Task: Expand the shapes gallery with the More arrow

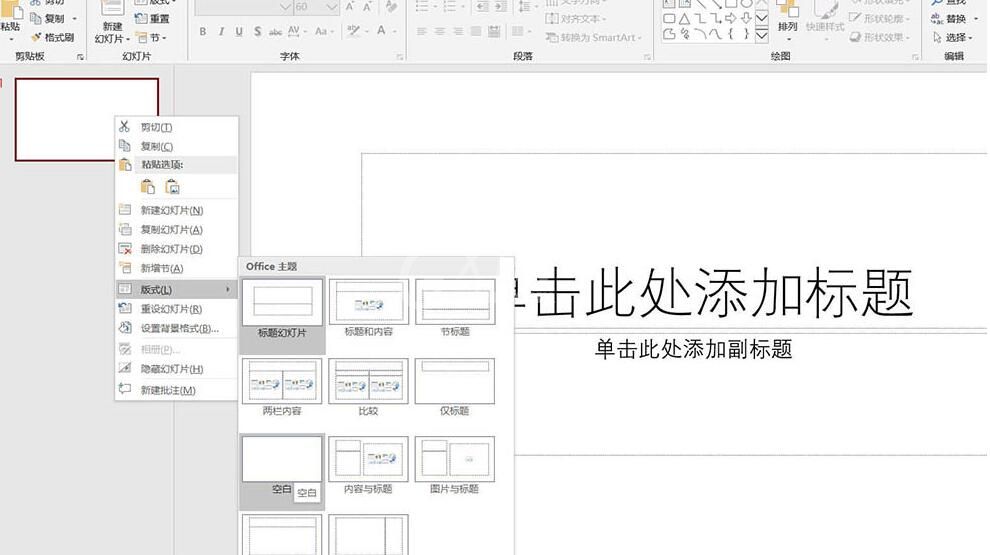Action: pos(761,35)
